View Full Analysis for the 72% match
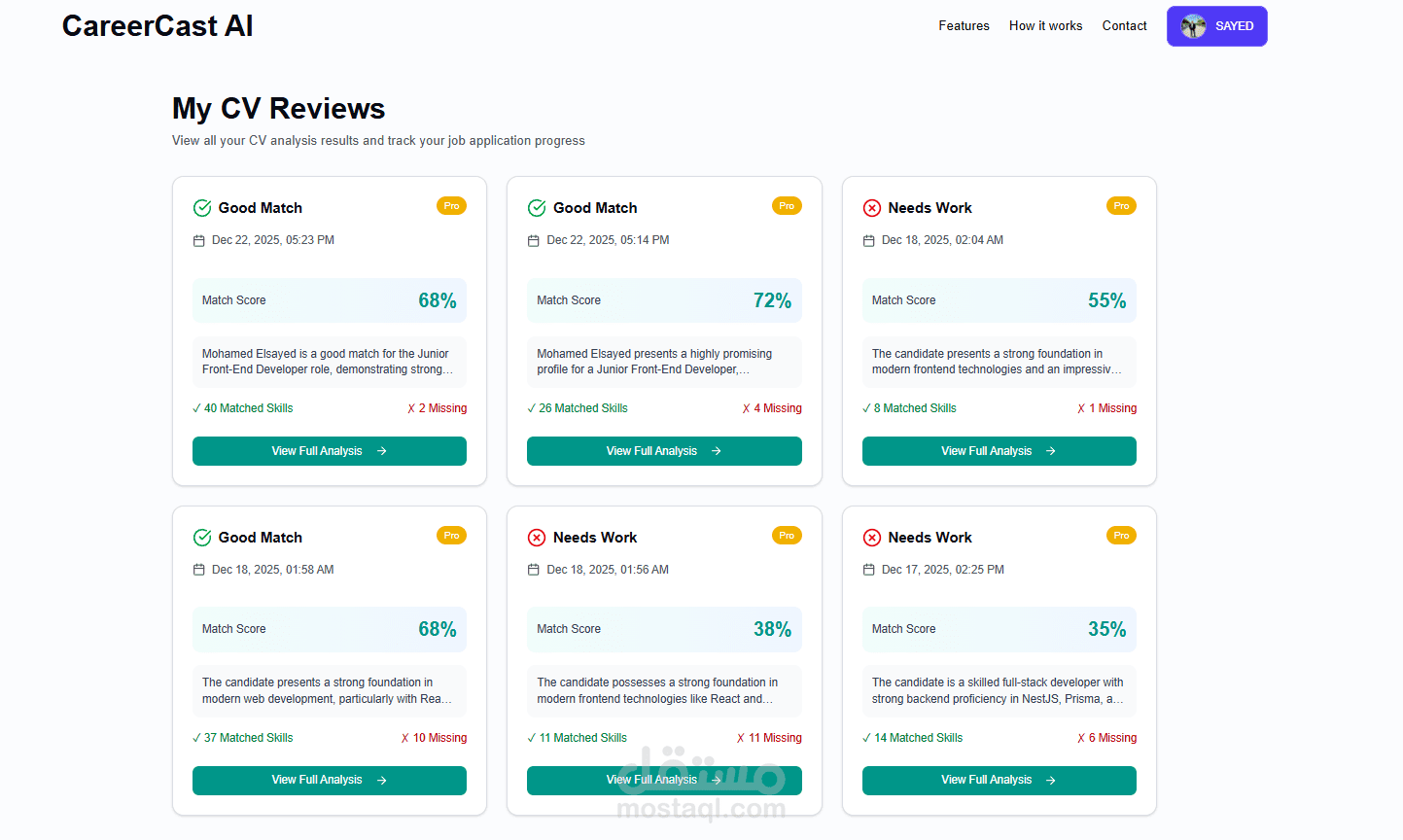The height and width of the screenshot is (840, 1403). pyautogui.click(x=664, y=451)
